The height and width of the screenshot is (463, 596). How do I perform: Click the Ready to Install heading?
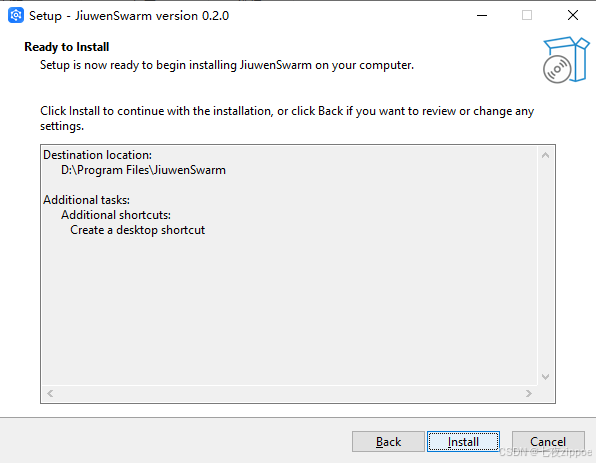tap(67, 47)
